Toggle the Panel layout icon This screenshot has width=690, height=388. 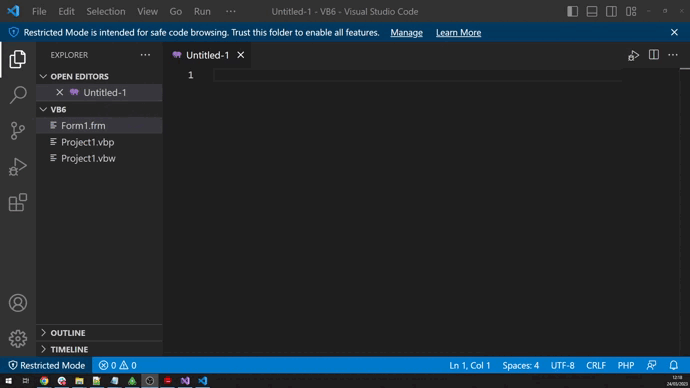tap(592, 11)
